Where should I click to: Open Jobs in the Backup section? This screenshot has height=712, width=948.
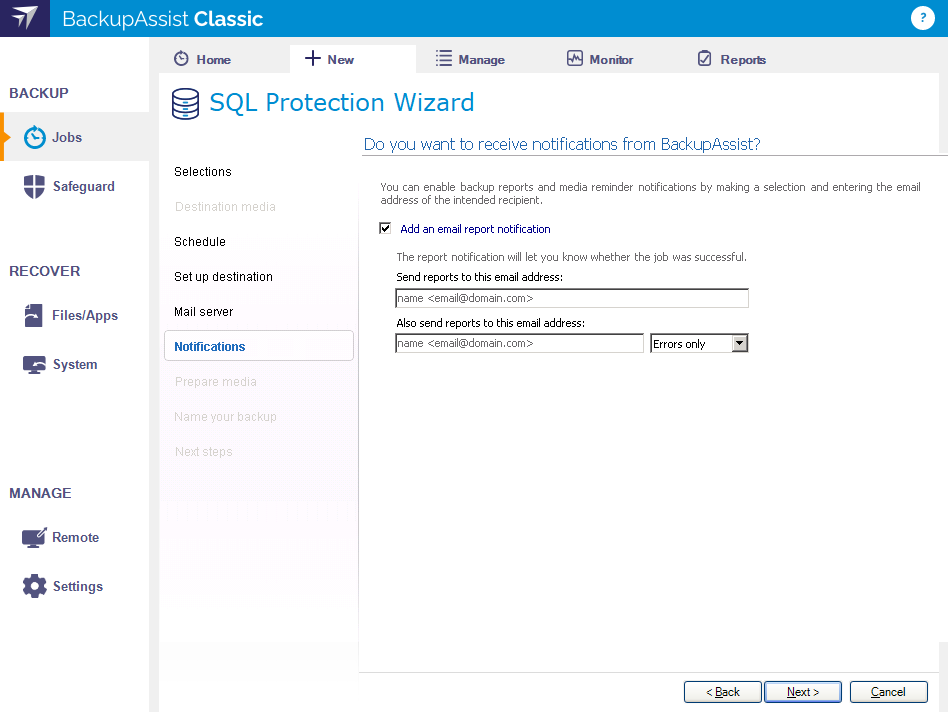tap(76, 137)
